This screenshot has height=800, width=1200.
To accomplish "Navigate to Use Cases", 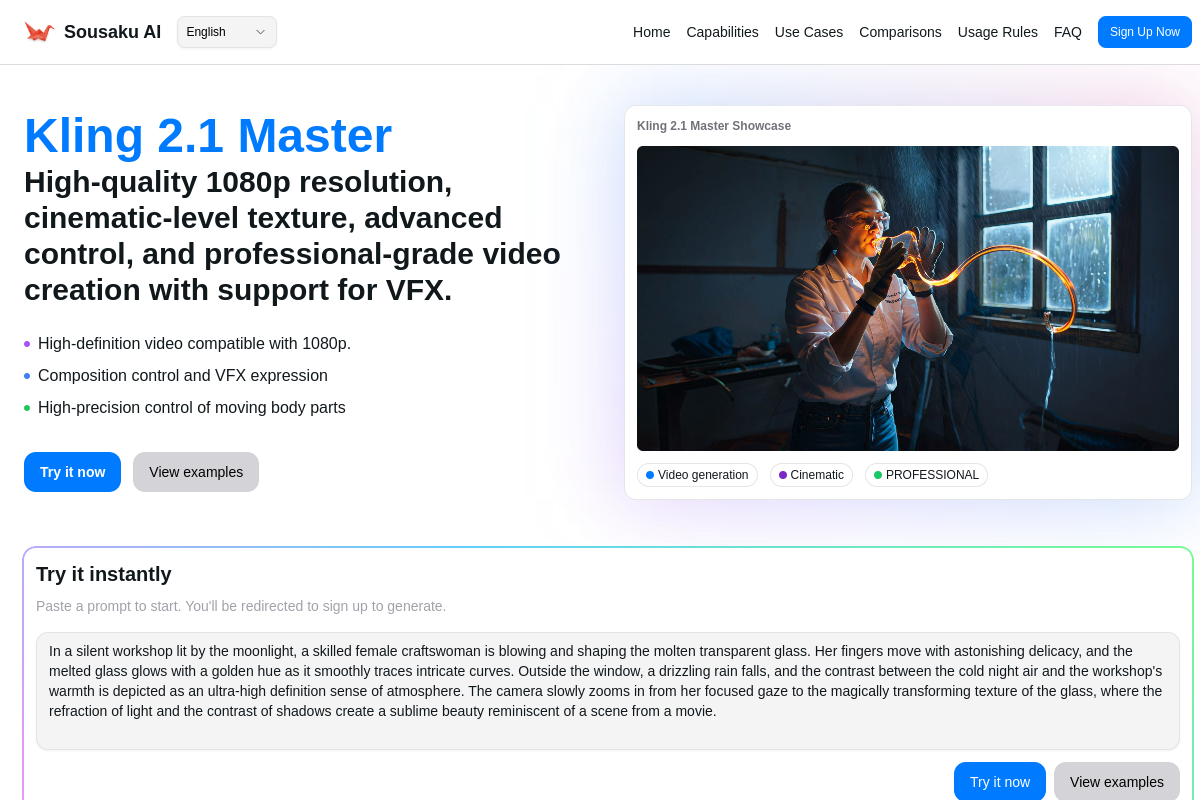I will 808,32.
